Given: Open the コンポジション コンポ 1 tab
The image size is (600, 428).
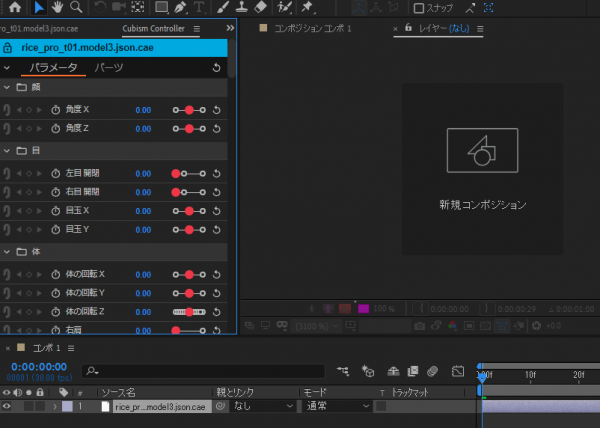Looking at the screenshot, I should tap(312, 29).
